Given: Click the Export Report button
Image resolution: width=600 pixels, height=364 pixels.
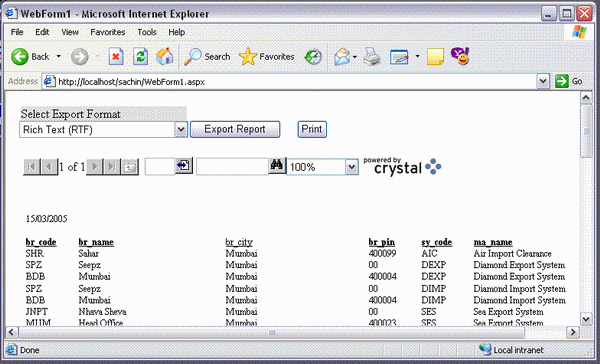Looking at the screenshot, I should (235, 129).
